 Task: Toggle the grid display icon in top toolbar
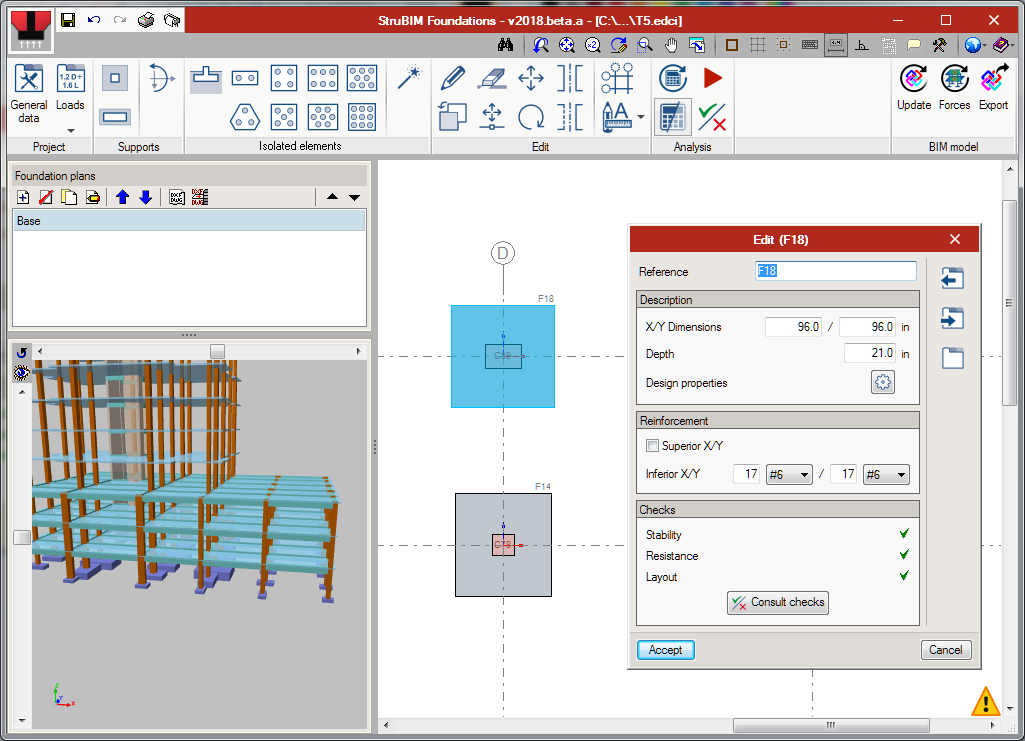(758, 45)
